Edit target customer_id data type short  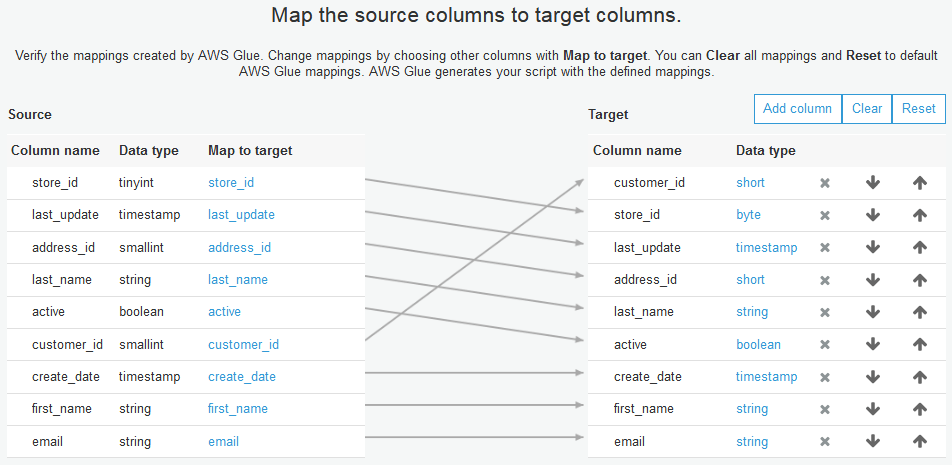[750, 182]
